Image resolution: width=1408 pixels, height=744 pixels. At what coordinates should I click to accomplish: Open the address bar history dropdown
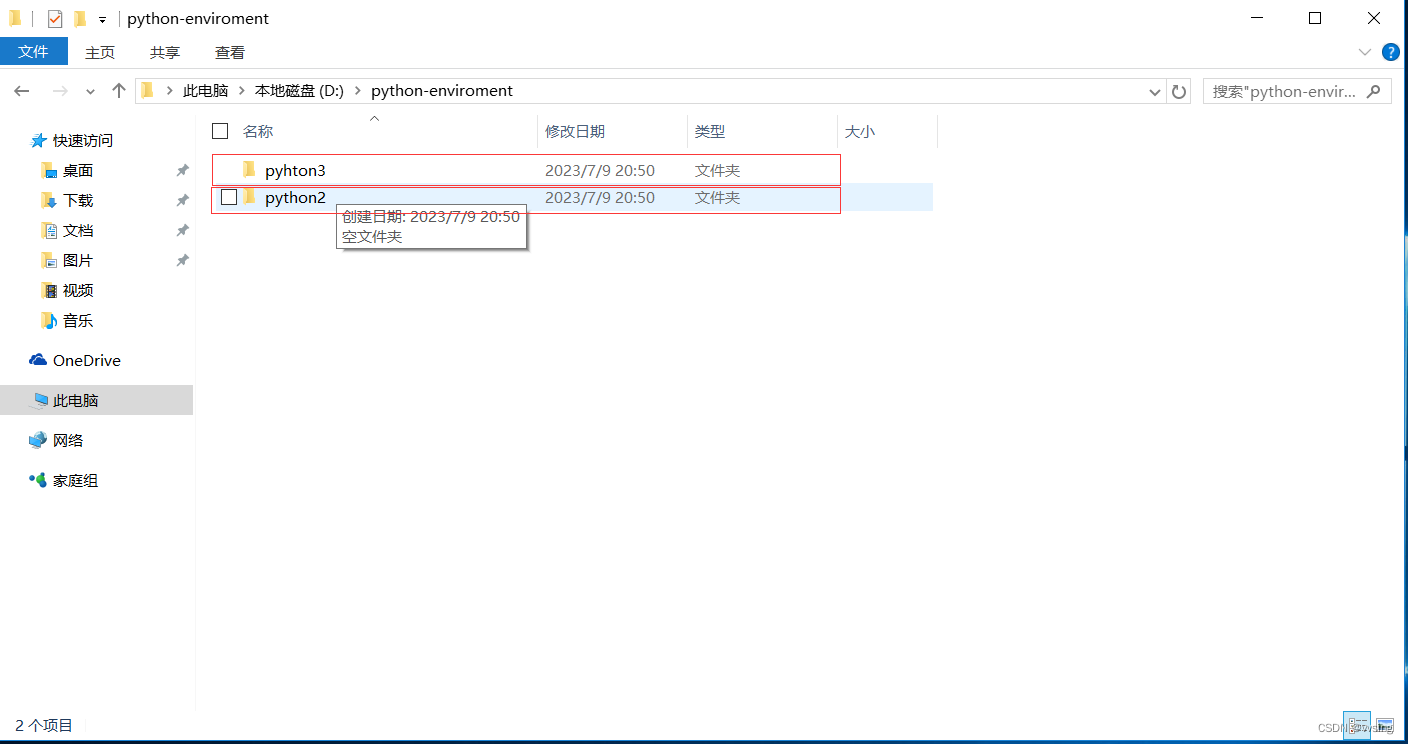point(1153,91)
